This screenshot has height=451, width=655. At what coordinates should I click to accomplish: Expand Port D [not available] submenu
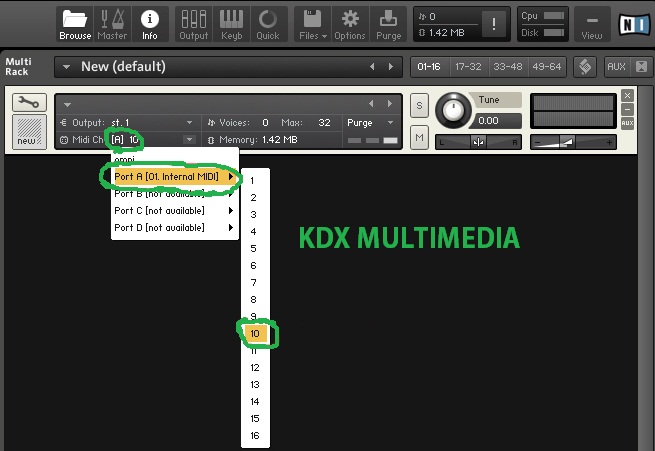point(175,228)
